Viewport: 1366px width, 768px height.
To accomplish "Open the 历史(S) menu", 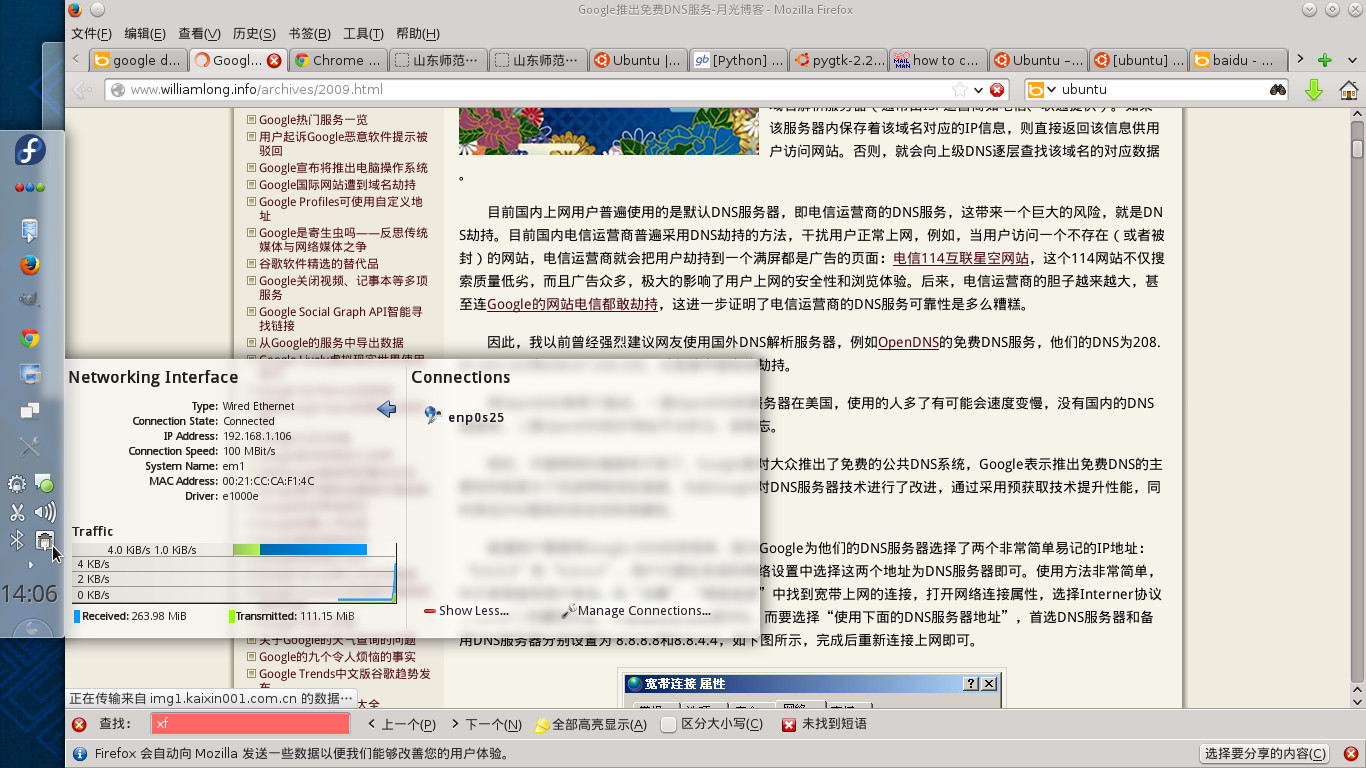I will click(254, 34).
